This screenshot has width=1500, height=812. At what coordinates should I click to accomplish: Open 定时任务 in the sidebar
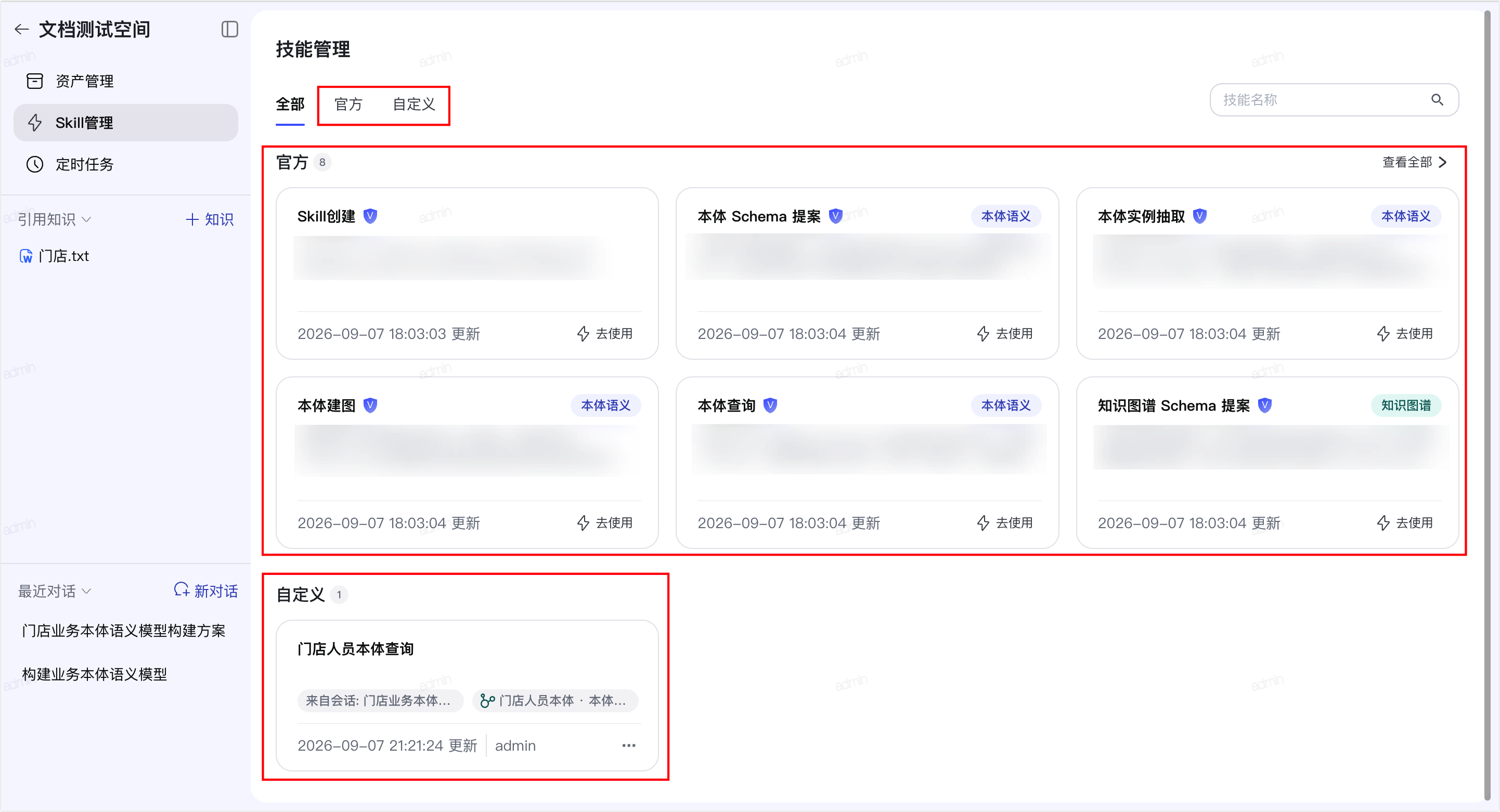[x=126, y=164]
